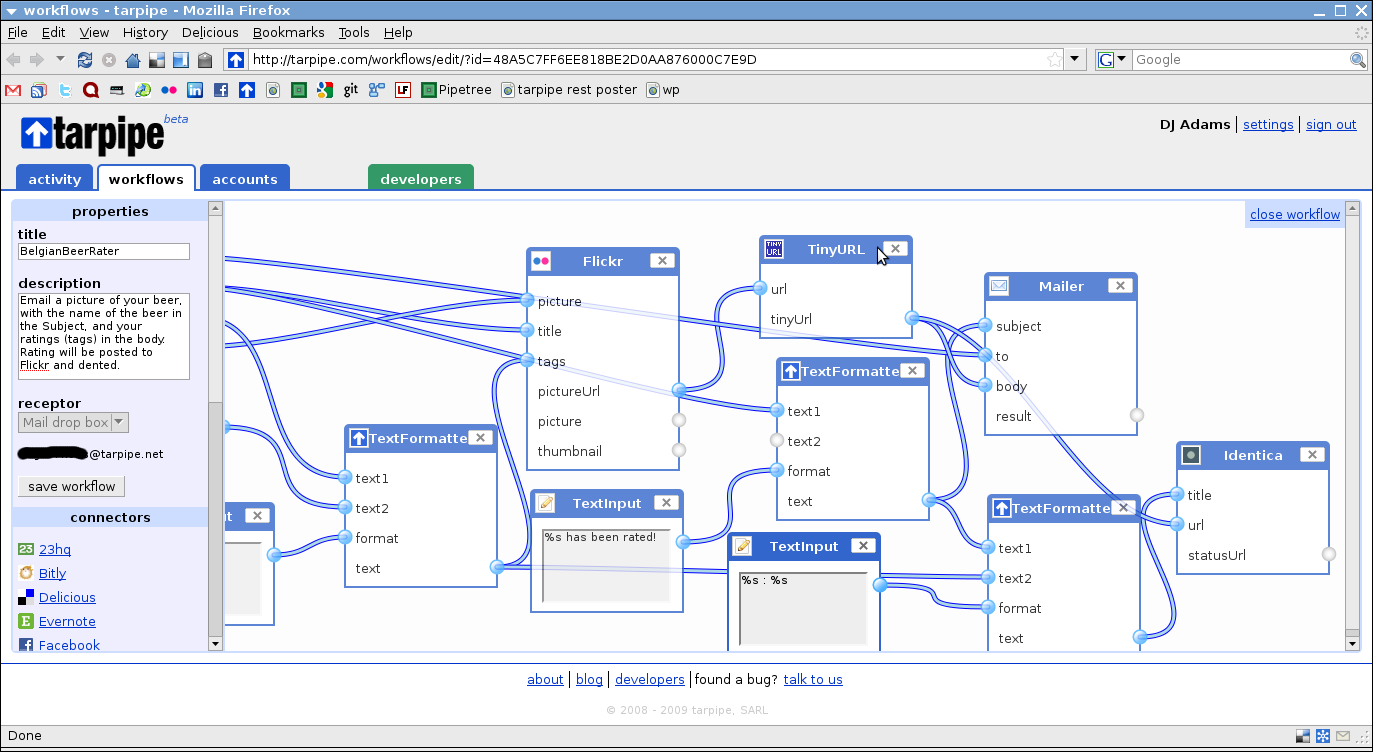Click the Gmail bookmark icon
The image size is (1373, 752).
point(13,90)
